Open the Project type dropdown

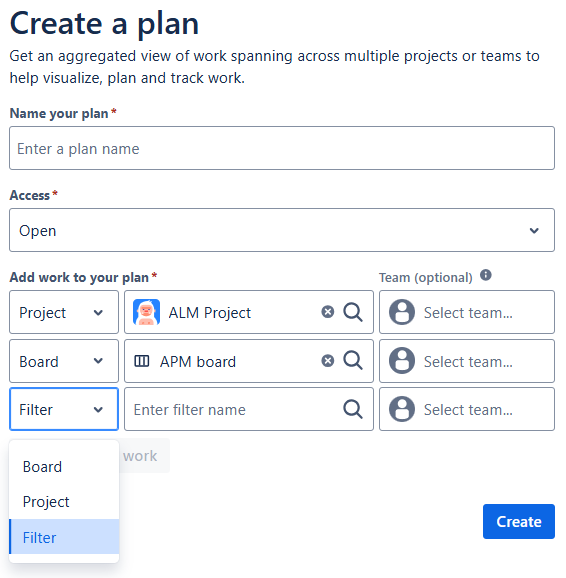tap(64, 312)
